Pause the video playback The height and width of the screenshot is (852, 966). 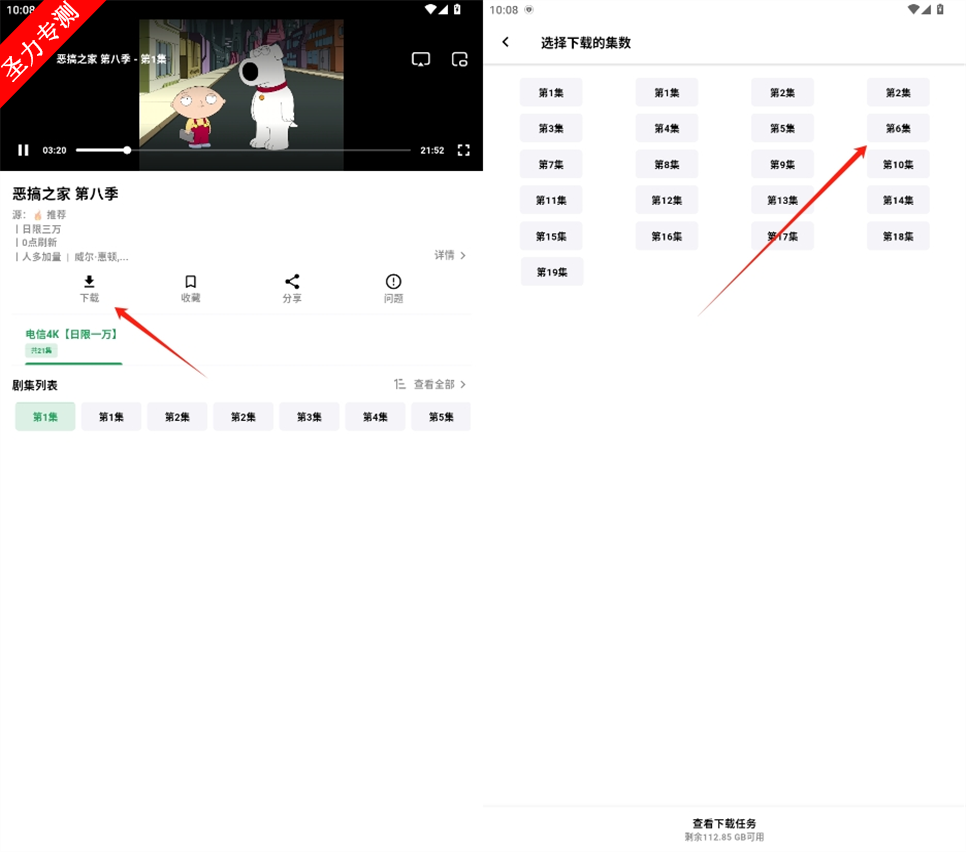tap(23, 150)
